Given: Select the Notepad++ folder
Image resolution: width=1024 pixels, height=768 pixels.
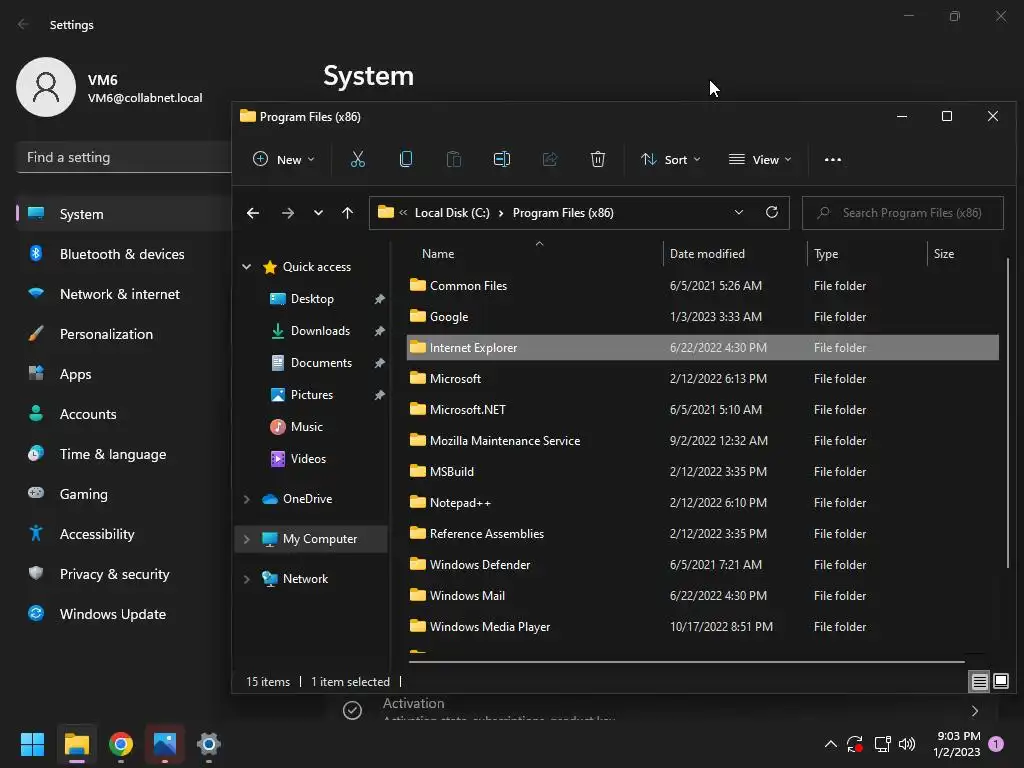Looking at the screenshot, I should 703,503.
